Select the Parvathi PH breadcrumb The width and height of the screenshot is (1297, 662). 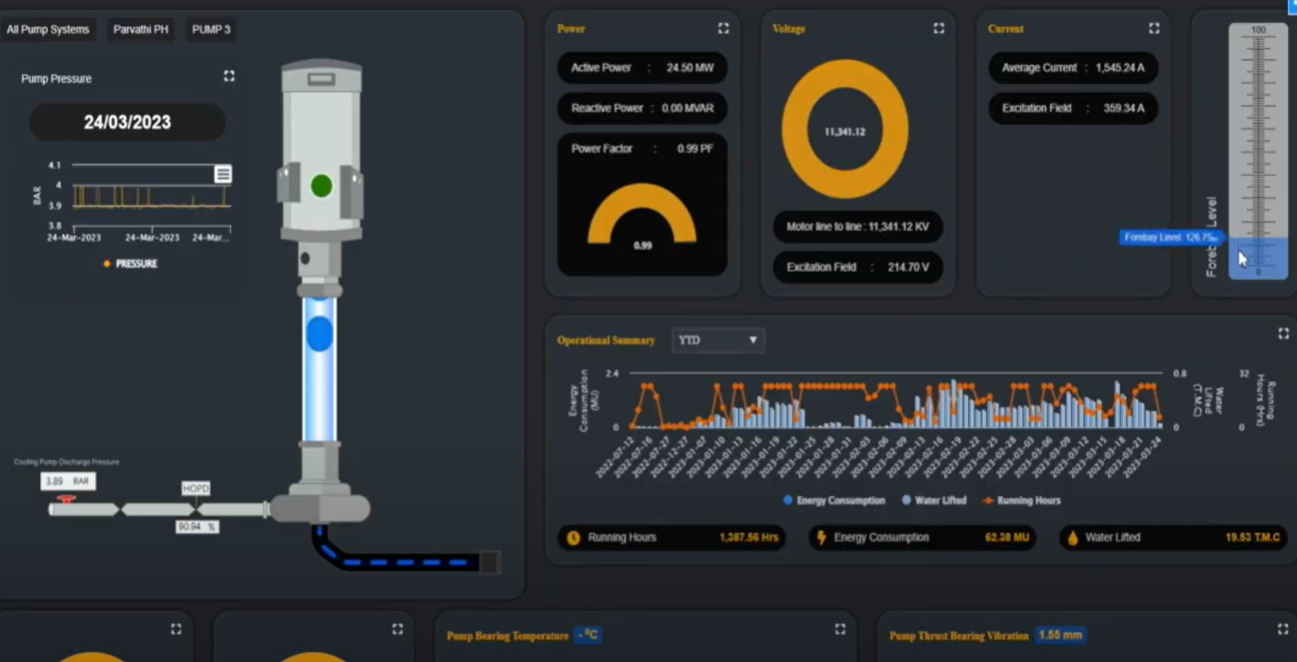click(141, 30)
